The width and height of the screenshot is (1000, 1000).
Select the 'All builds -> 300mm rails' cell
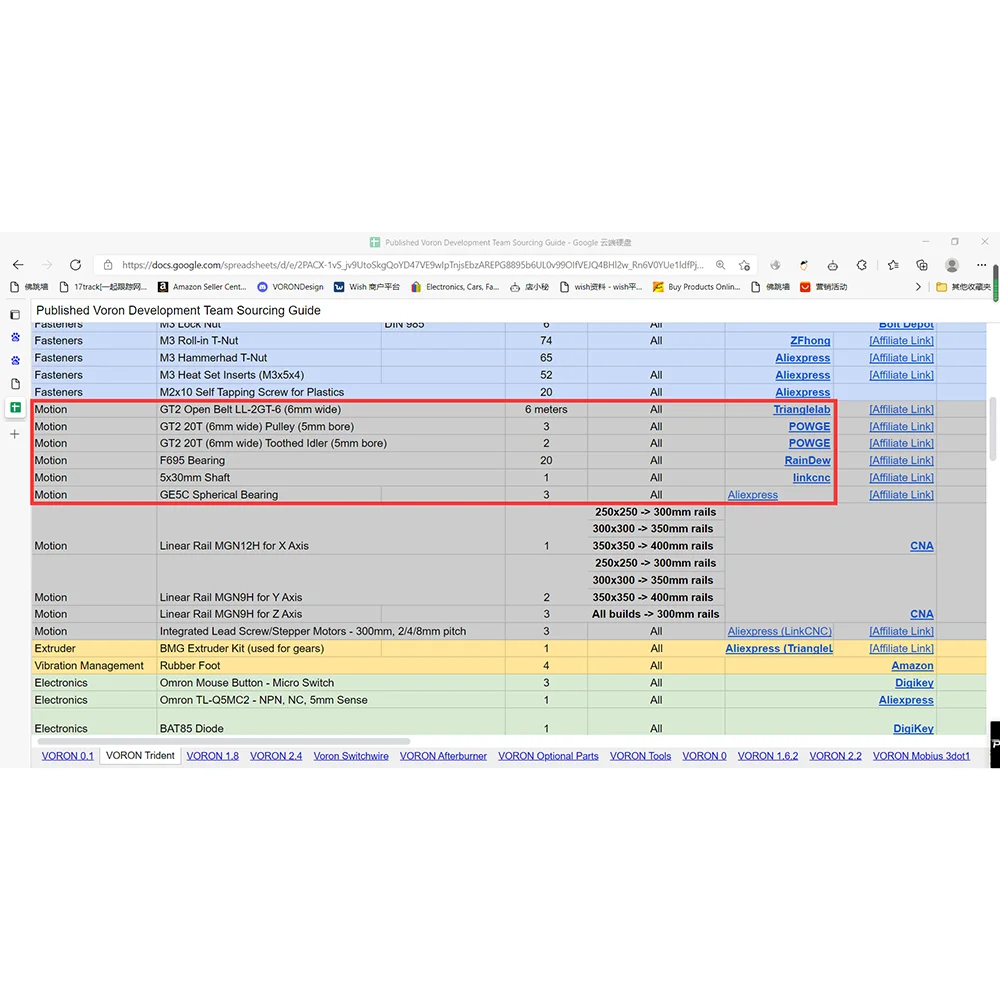pos(656,614)
